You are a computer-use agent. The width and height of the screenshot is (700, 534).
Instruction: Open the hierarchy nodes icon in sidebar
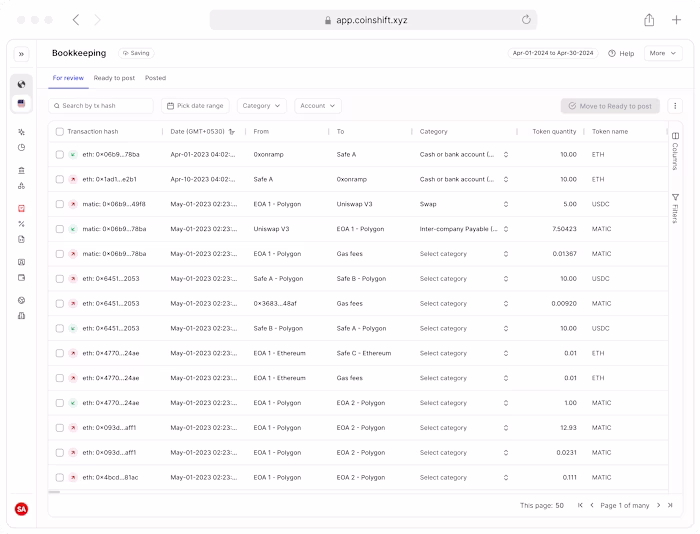[x=21, y=186]
